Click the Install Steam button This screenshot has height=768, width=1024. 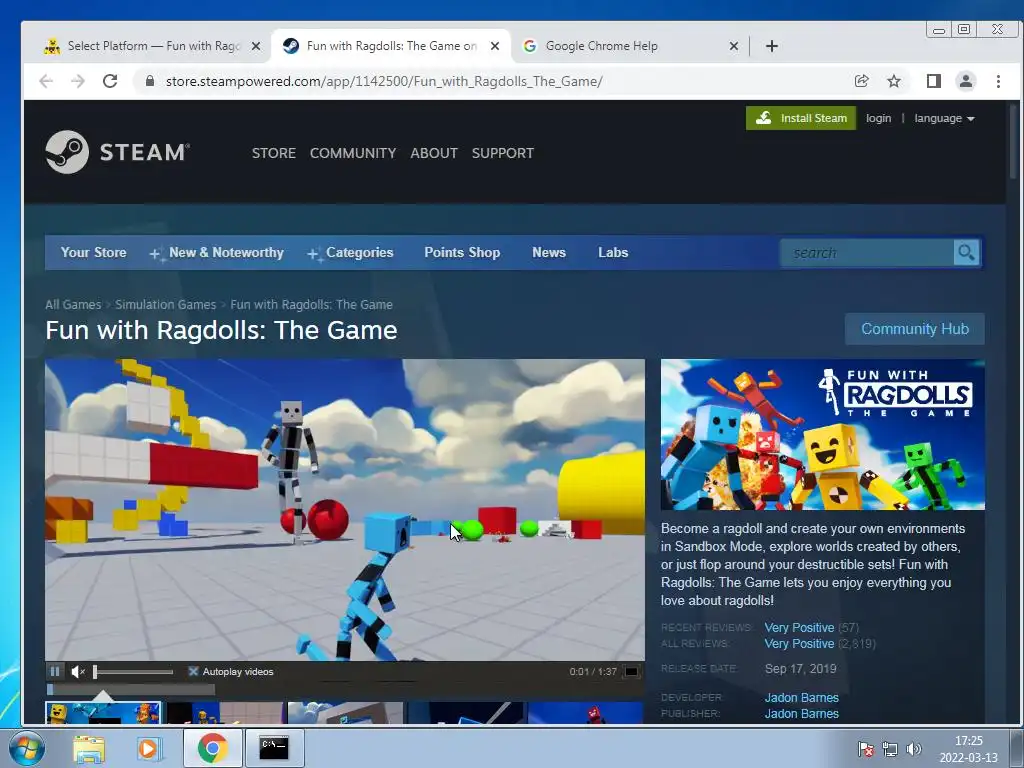(801, 118)
